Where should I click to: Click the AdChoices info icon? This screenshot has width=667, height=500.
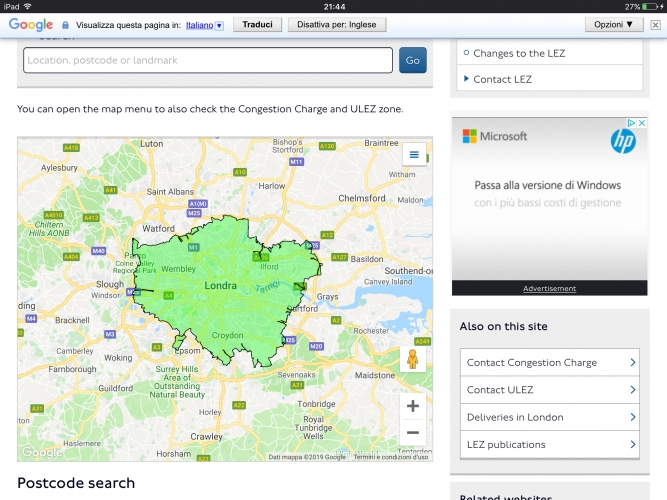[631, 123]
